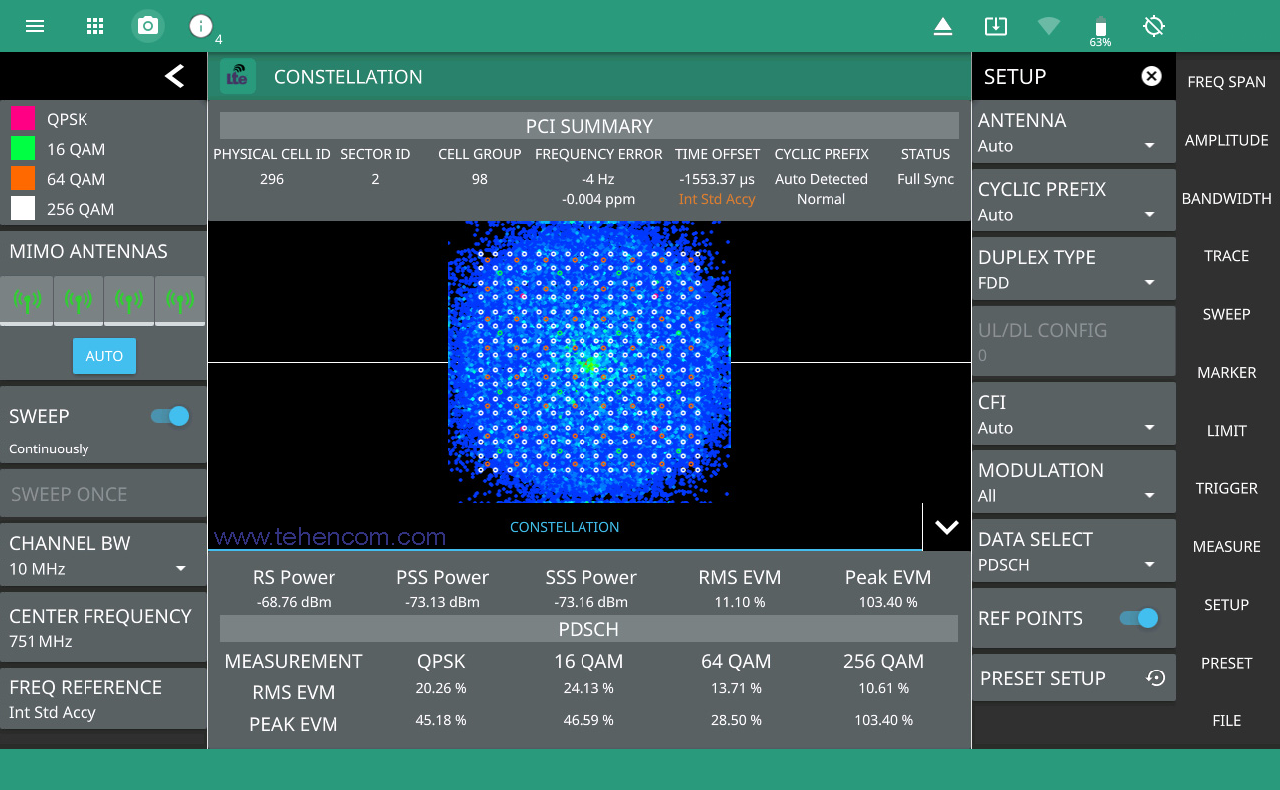Click the RS Power -68.76 dBm value
Image resolution: width=1280 pixels, height=790 pixels.
294,602
